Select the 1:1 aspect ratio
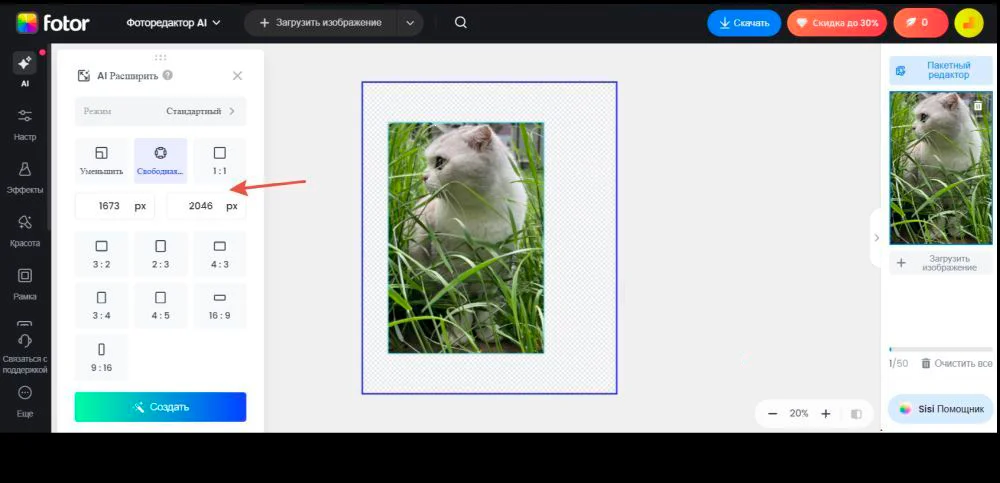1000x483 pixels. (220, 161)
